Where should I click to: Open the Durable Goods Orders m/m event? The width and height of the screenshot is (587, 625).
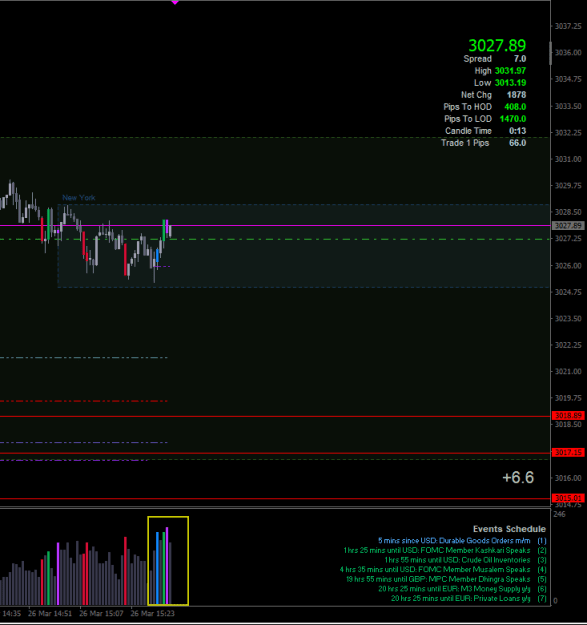click(x=454, y=541)
